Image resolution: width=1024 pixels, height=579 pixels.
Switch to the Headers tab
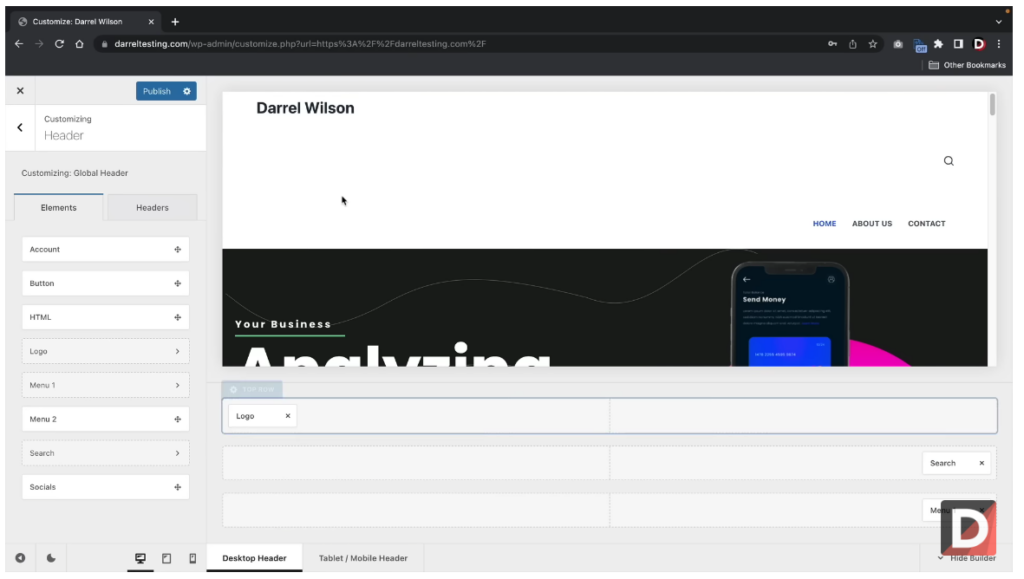point(153,209)
